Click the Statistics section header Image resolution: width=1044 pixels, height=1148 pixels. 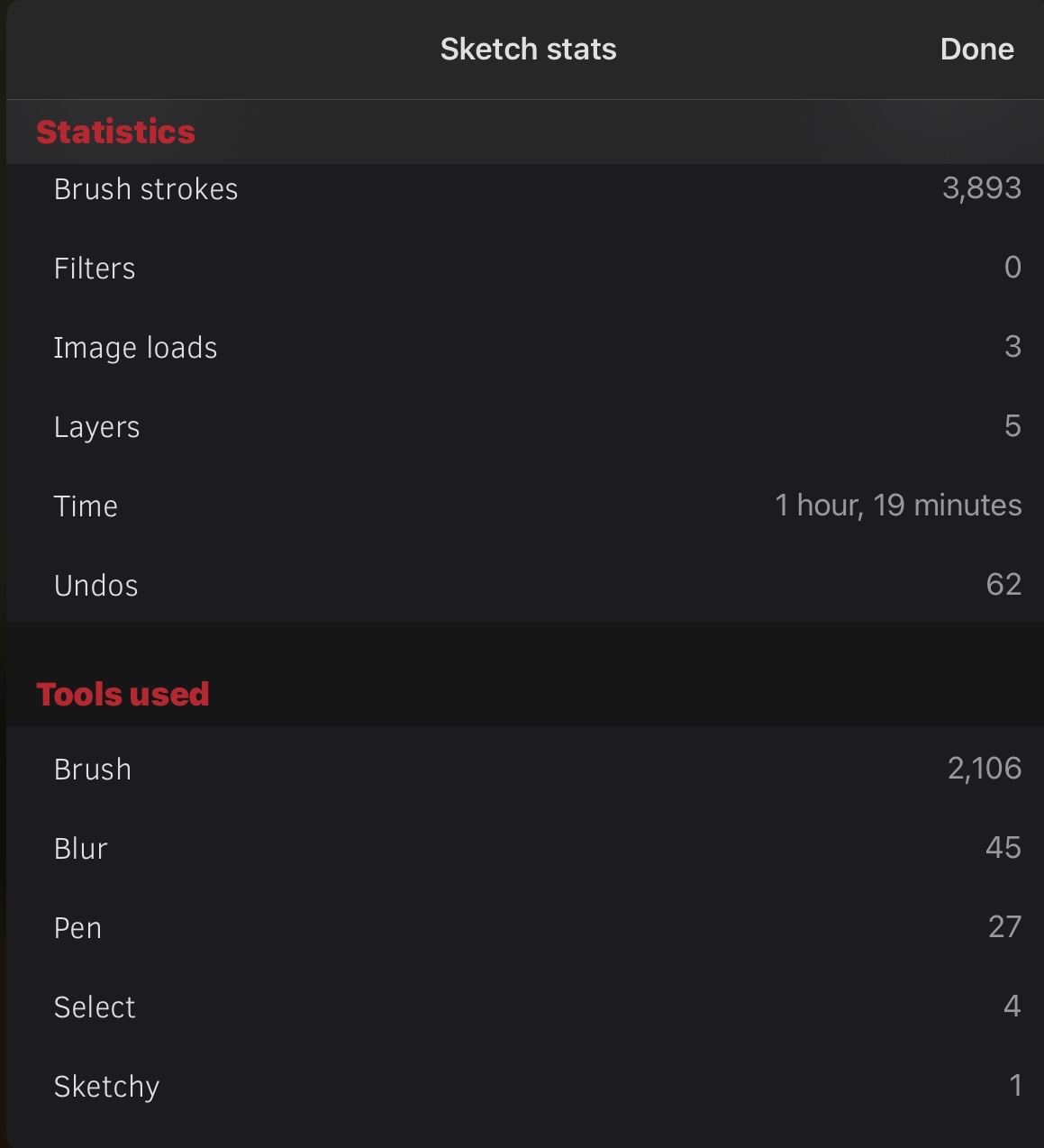(115, 132)
